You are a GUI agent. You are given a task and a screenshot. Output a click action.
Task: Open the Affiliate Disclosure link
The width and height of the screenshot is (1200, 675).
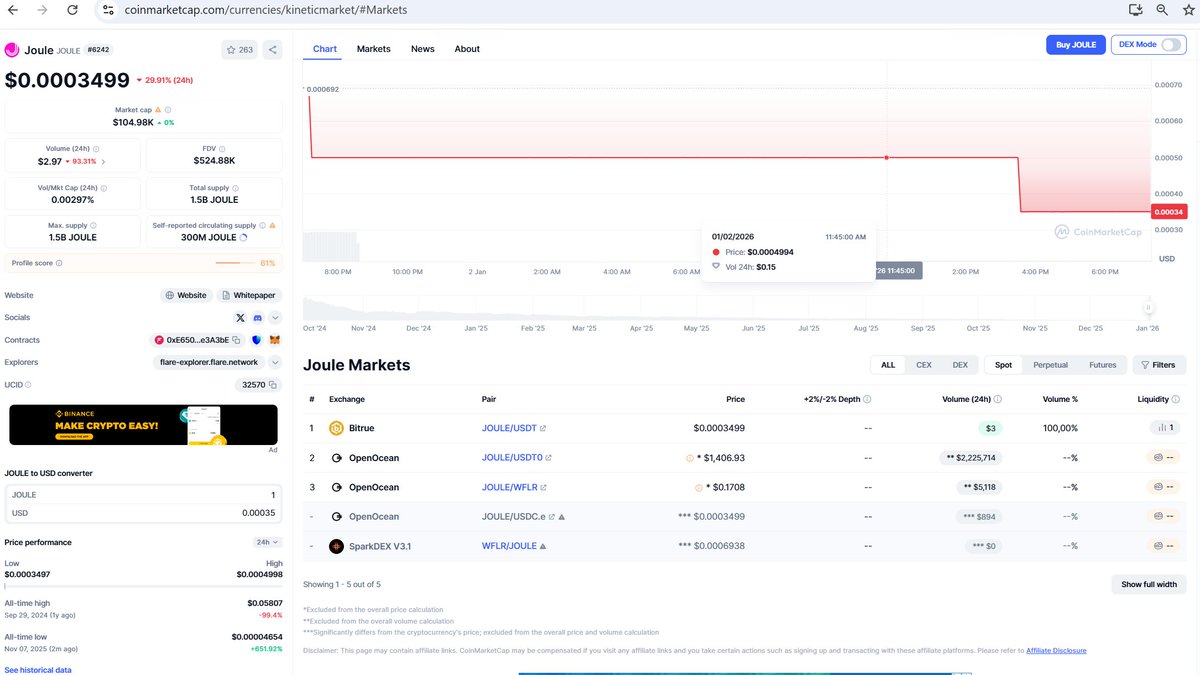click(x=1056, y=651)
